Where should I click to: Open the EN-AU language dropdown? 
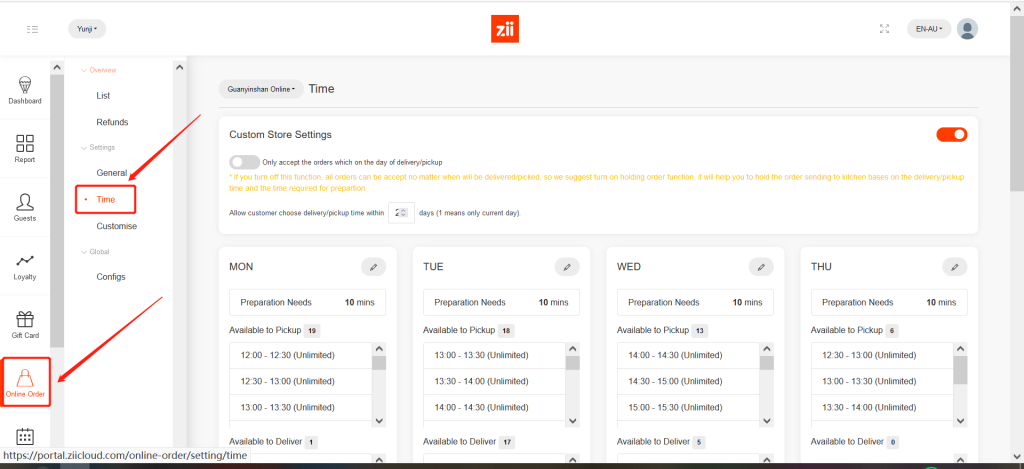click(x=929, y=29)
